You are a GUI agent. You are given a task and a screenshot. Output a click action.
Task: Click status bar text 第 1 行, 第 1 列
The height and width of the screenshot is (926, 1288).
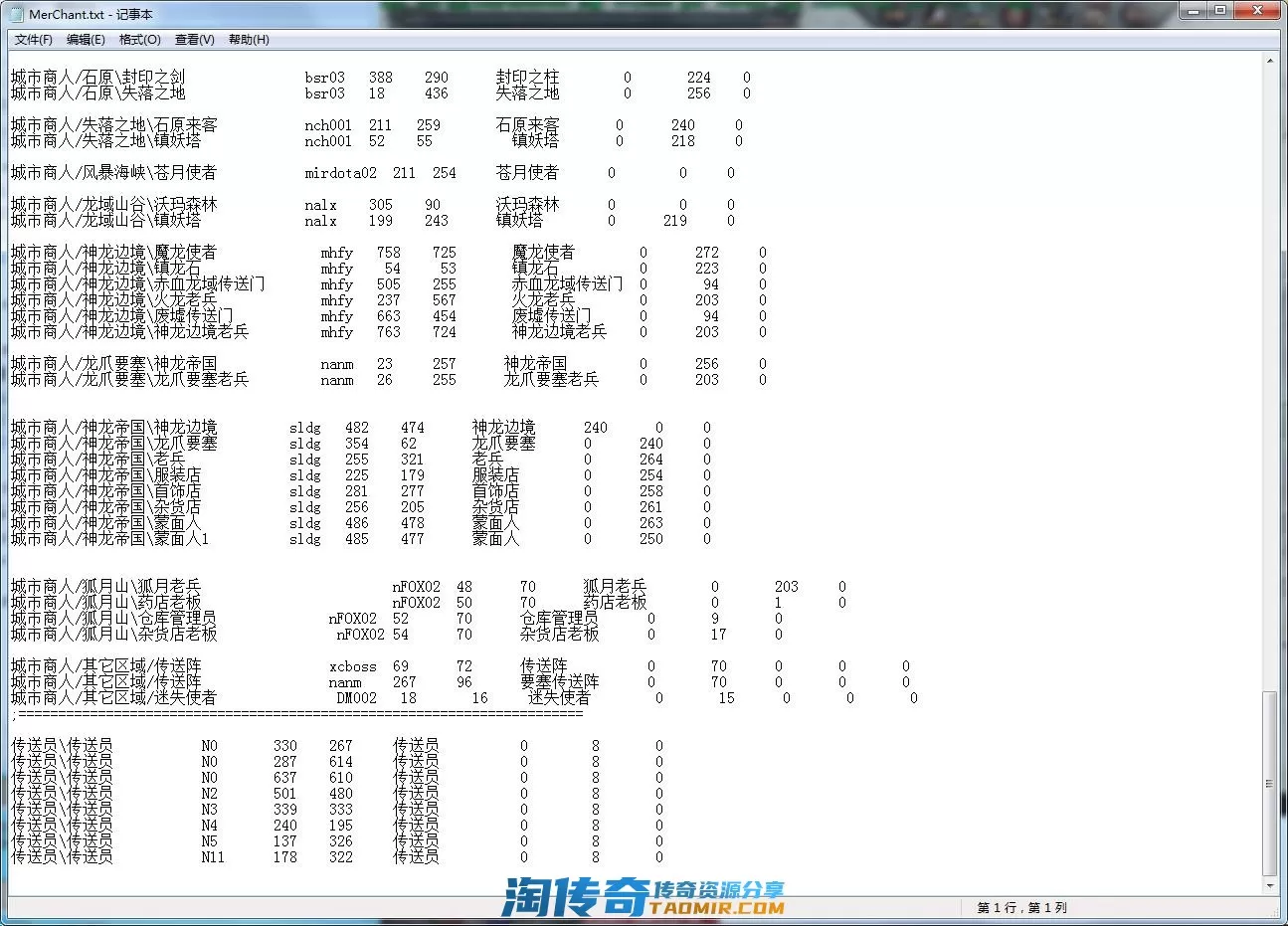click(1021, 907)
